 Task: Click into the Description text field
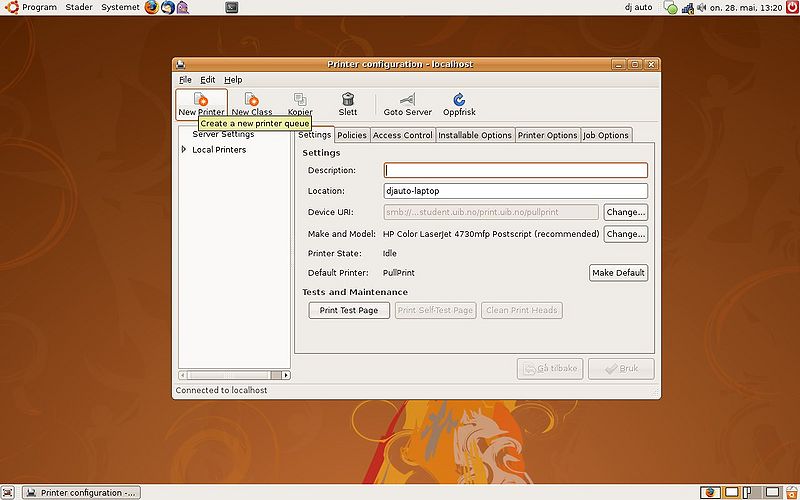(515, 170)
